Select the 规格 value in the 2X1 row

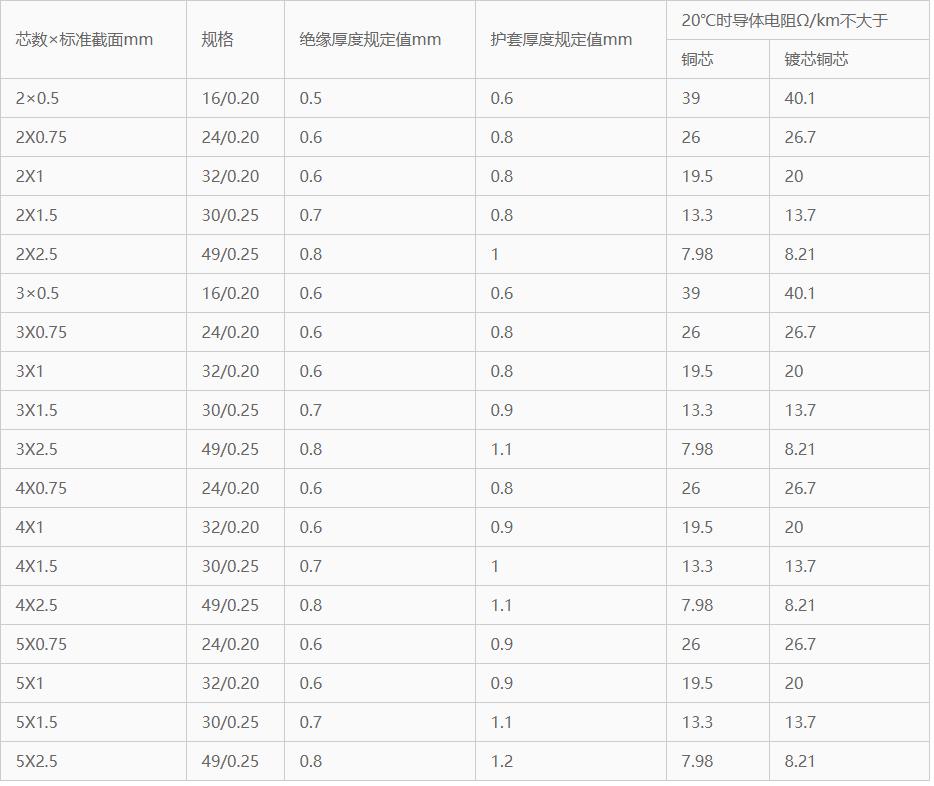230,176
